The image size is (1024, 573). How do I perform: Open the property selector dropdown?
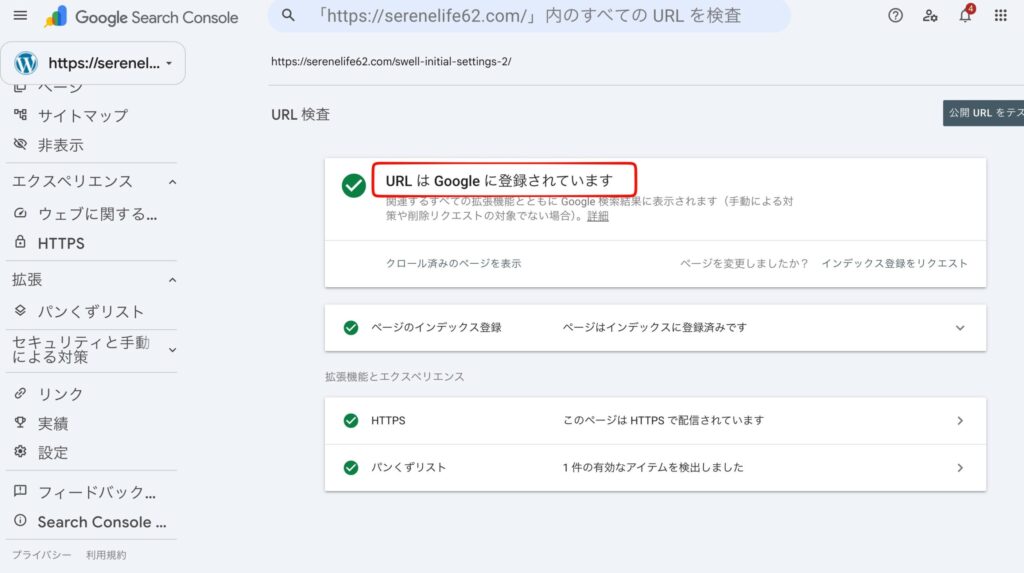pos(93,63)
